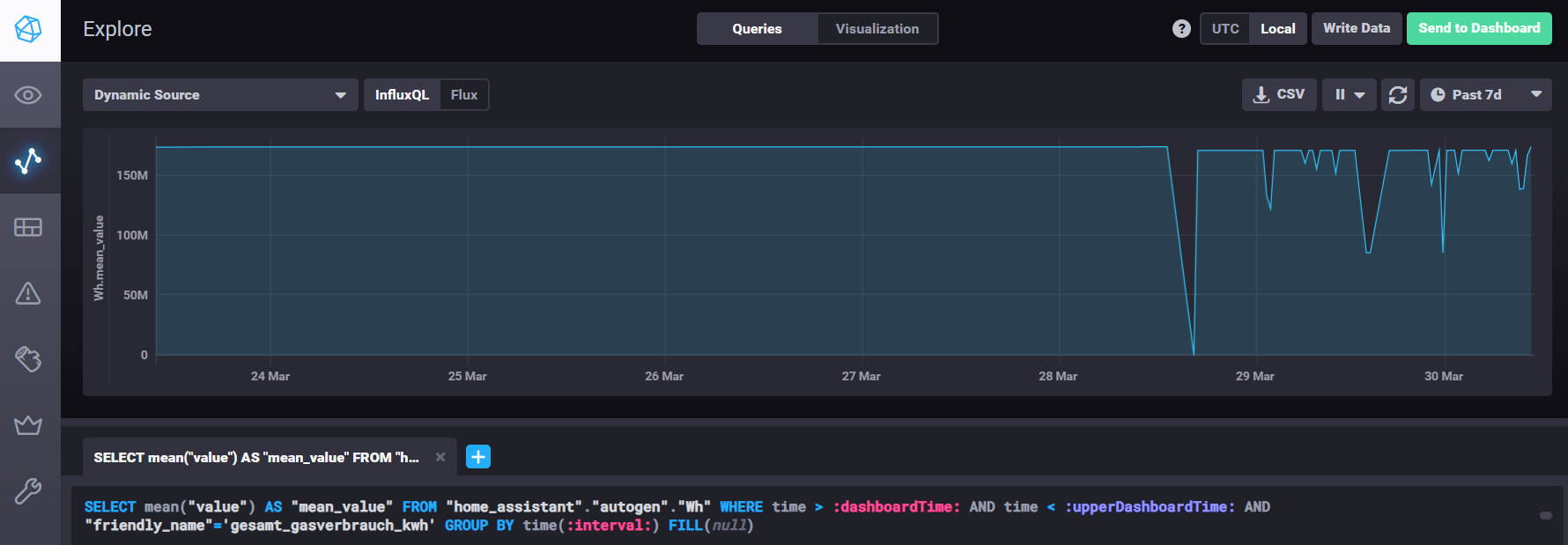This screenshot has height=545, width=1568.
Task: Open the Past 7d time range dropdown
Action: 1485,95
